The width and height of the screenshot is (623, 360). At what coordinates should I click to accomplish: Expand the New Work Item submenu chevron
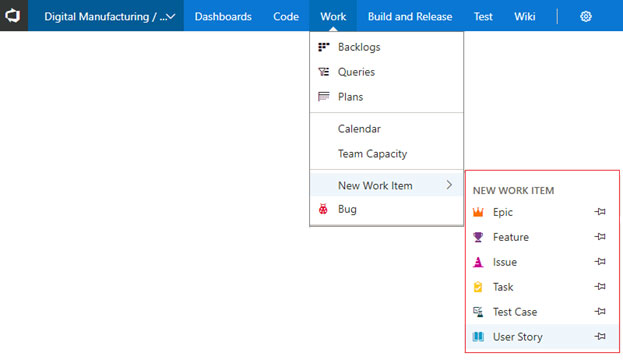449,185
